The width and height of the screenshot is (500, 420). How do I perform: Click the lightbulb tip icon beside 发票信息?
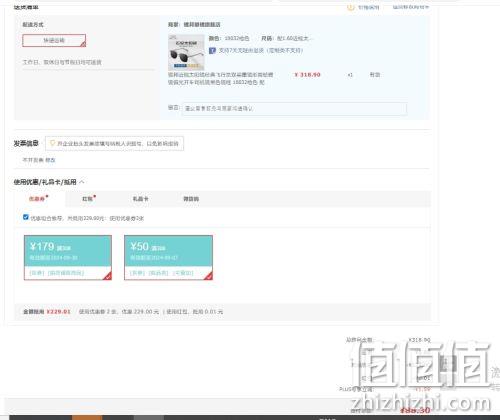[x=52, y=143]
